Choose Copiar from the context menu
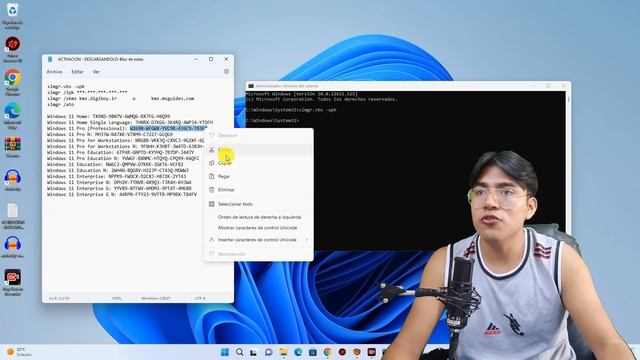The image size is (640, 360). 259,163
